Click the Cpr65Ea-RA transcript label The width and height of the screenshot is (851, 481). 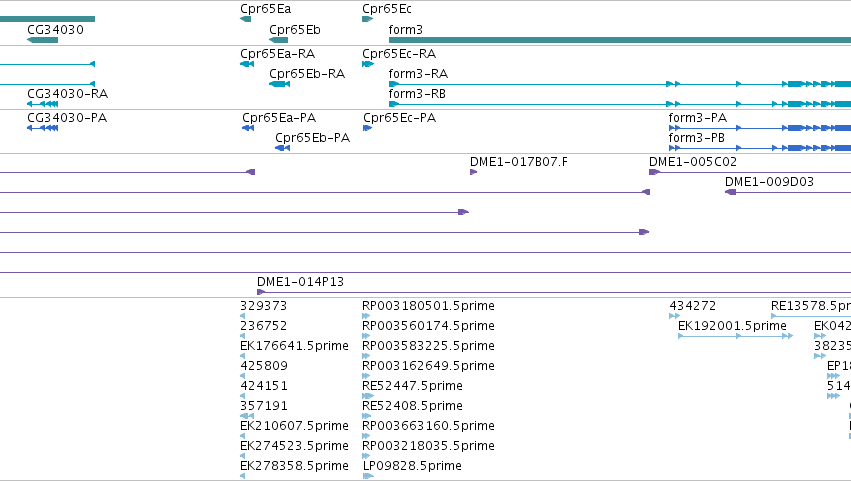(x=277, y=54)
